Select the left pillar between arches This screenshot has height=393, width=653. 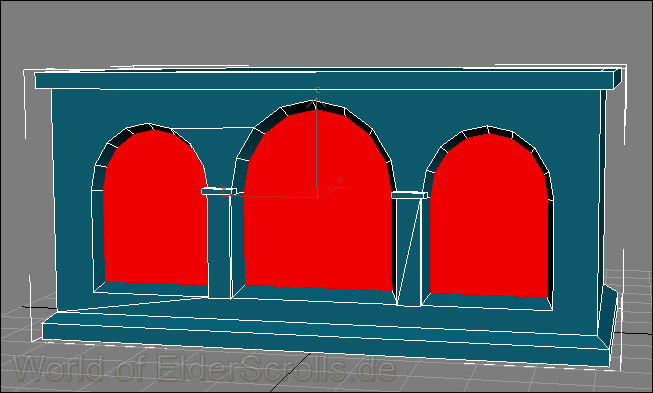[219, 246]
